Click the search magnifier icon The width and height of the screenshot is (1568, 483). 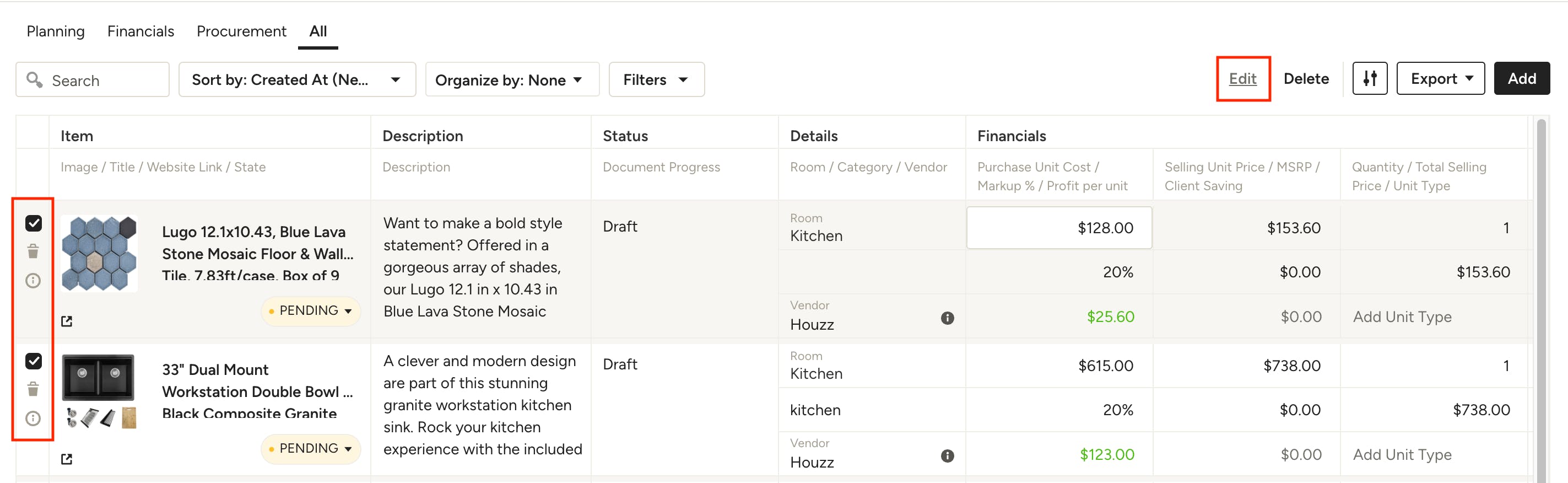(35, 79)
